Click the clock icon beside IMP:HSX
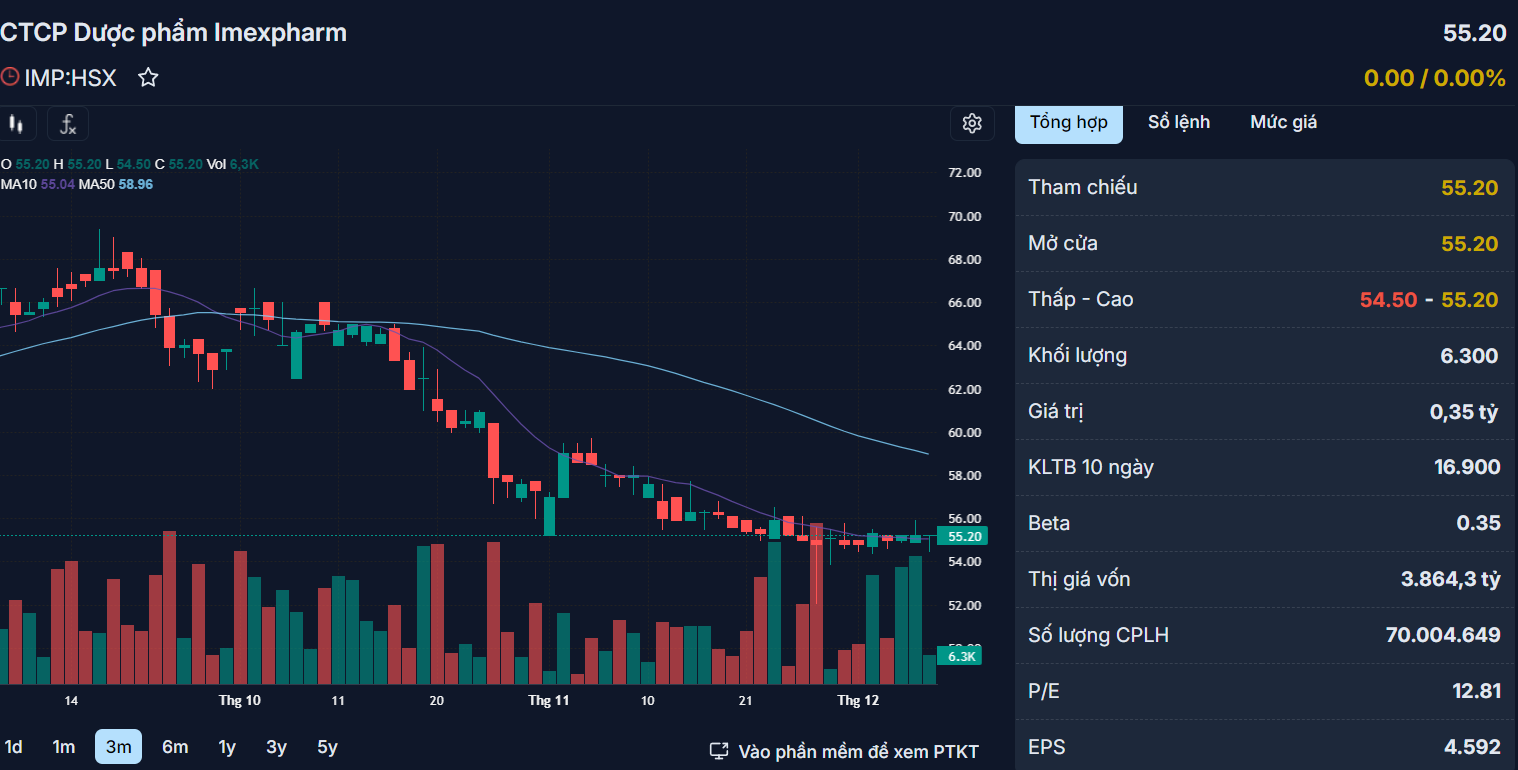Screen dimensions: 1518x770 (9, 77)
